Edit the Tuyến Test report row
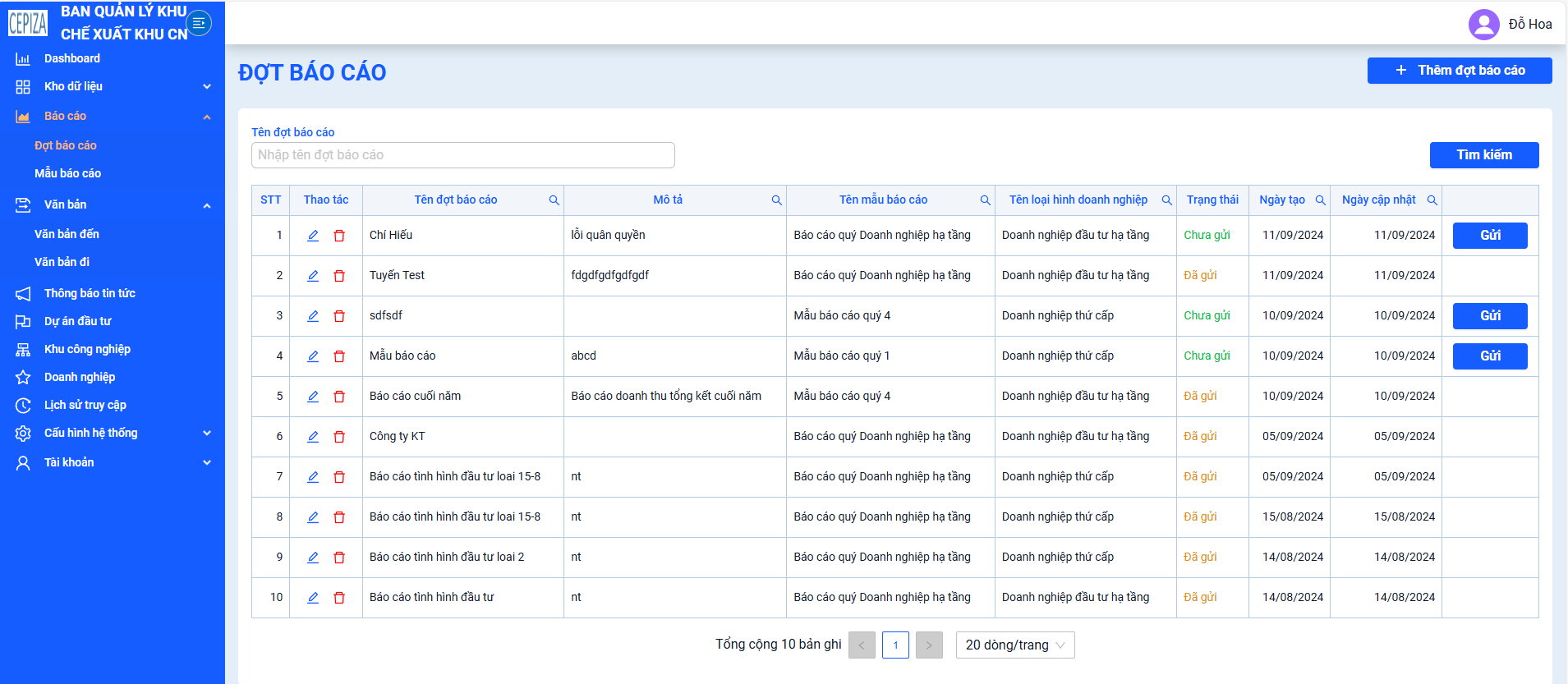This screenshot has height=684, width=1568. (313, 276)
